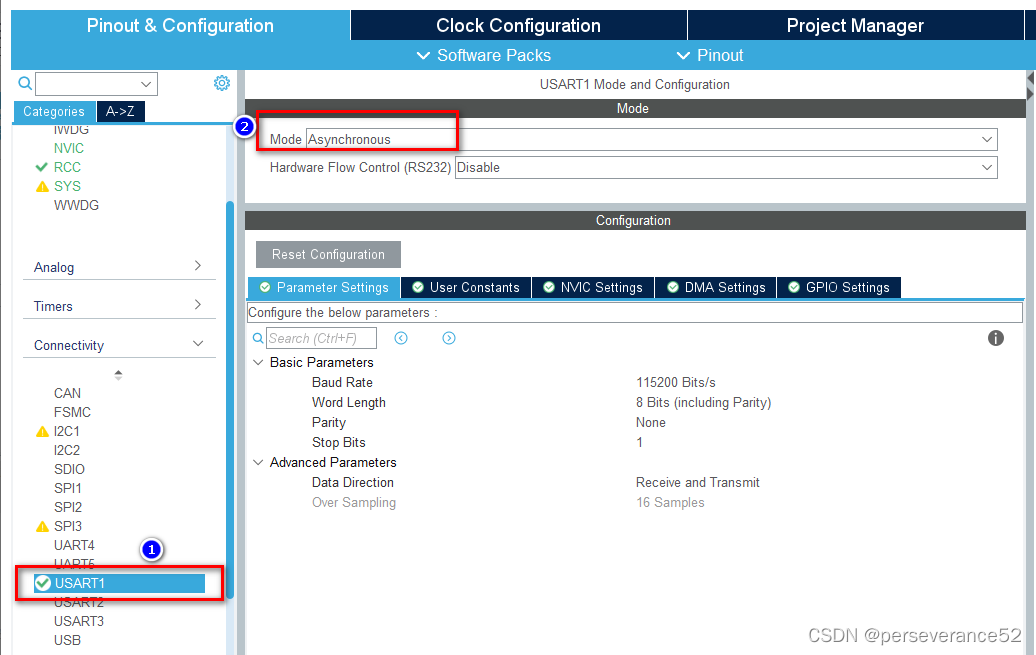The width and height of the screenshot is (1036, 655).
Task: Select FSMC under Connectivity
Action: [x=72, y=412]
